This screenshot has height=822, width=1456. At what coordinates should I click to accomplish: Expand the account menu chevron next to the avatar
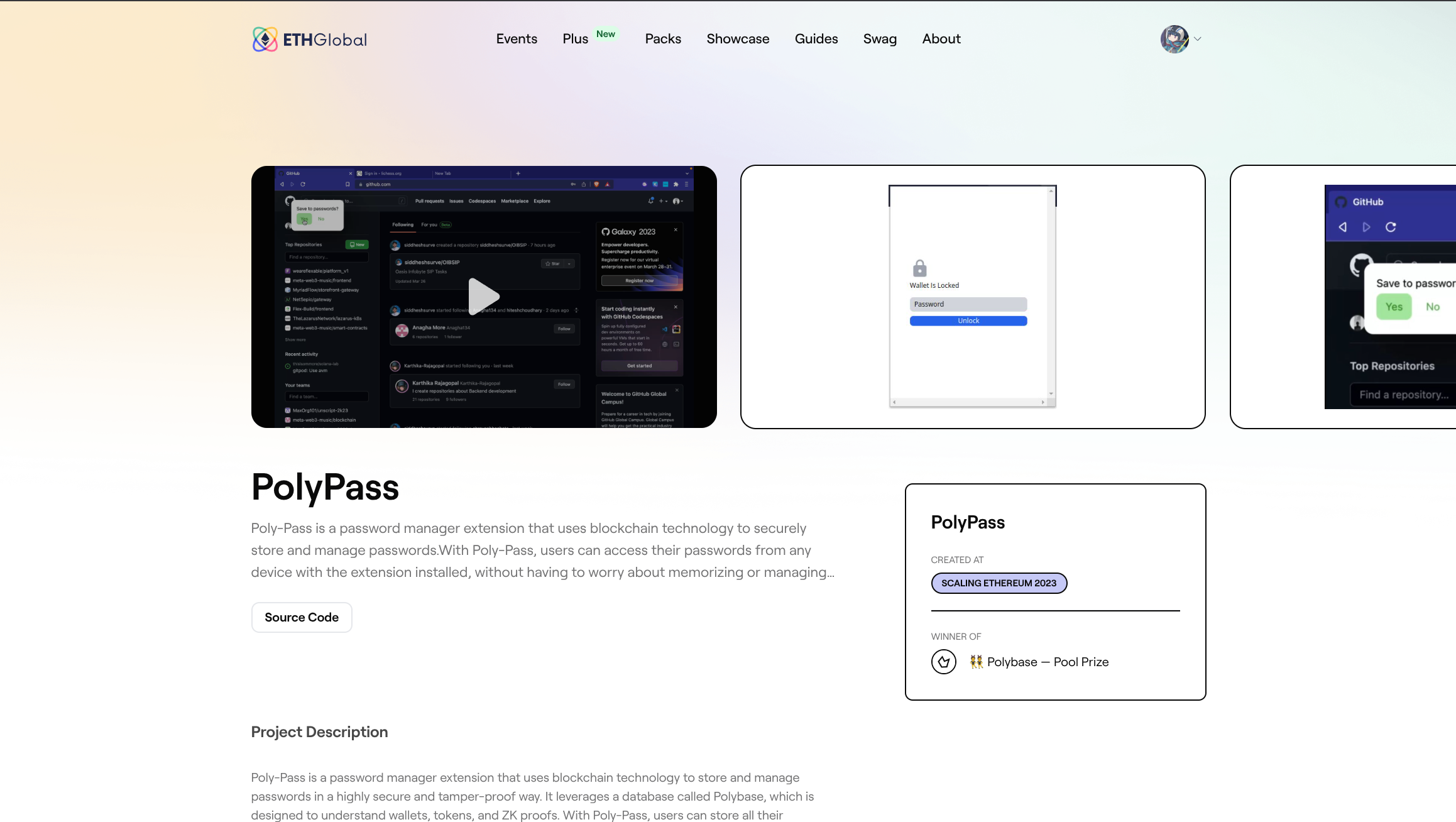click(1198, 39)
